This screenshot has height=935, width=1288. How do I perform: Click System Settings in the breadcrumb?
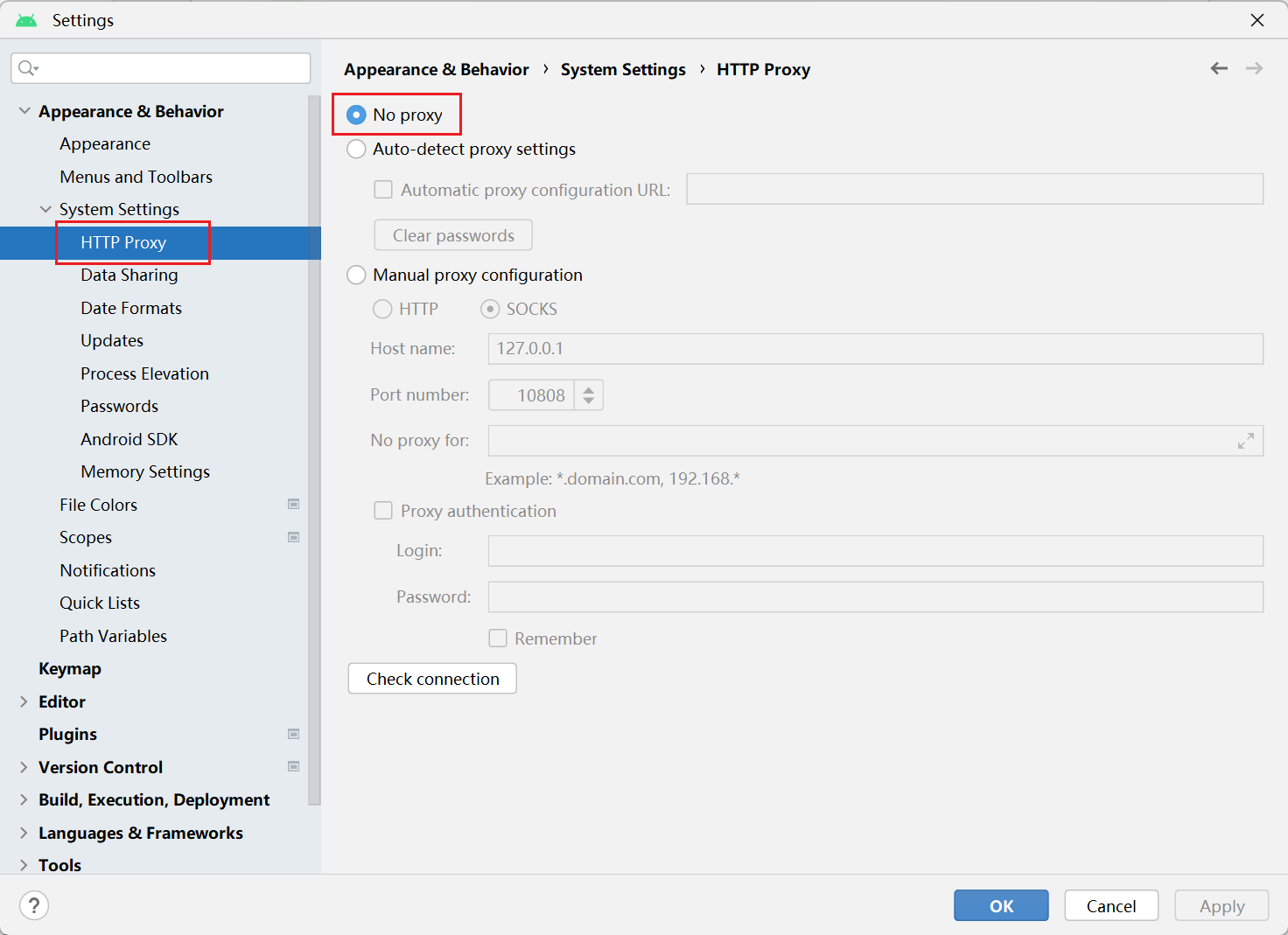tap(623, 69)
